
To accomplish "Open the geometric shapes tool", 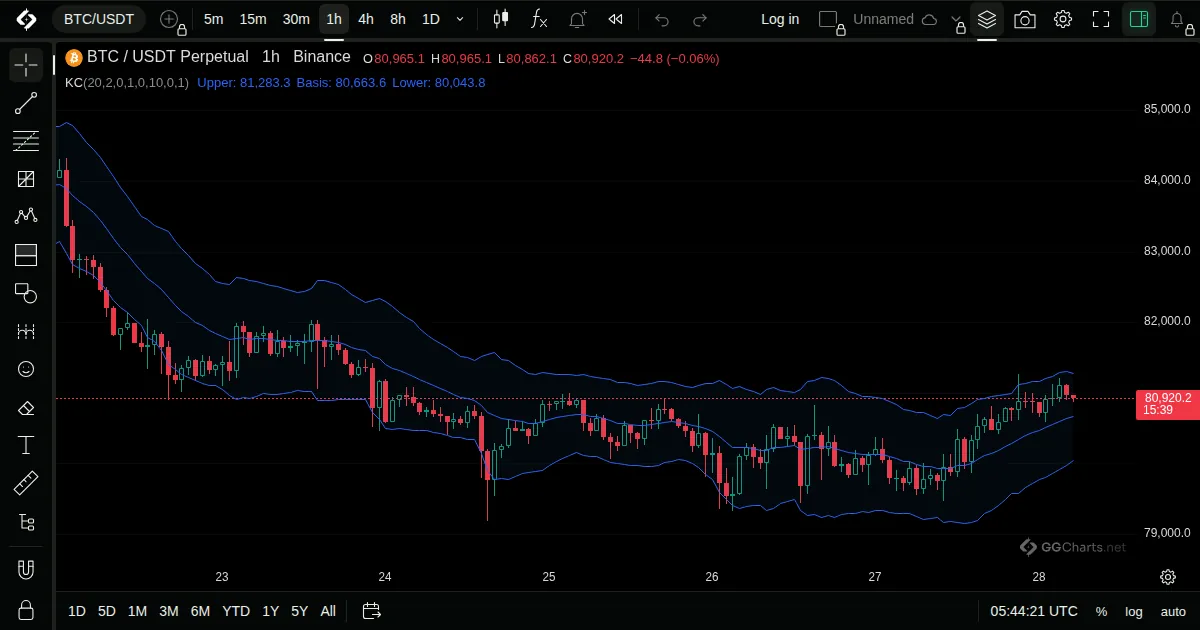I will pos(26,293).
